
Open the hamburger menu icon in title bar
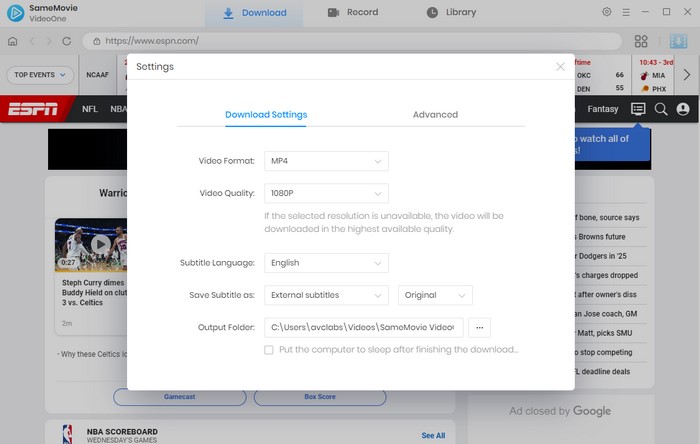[626, 12]
